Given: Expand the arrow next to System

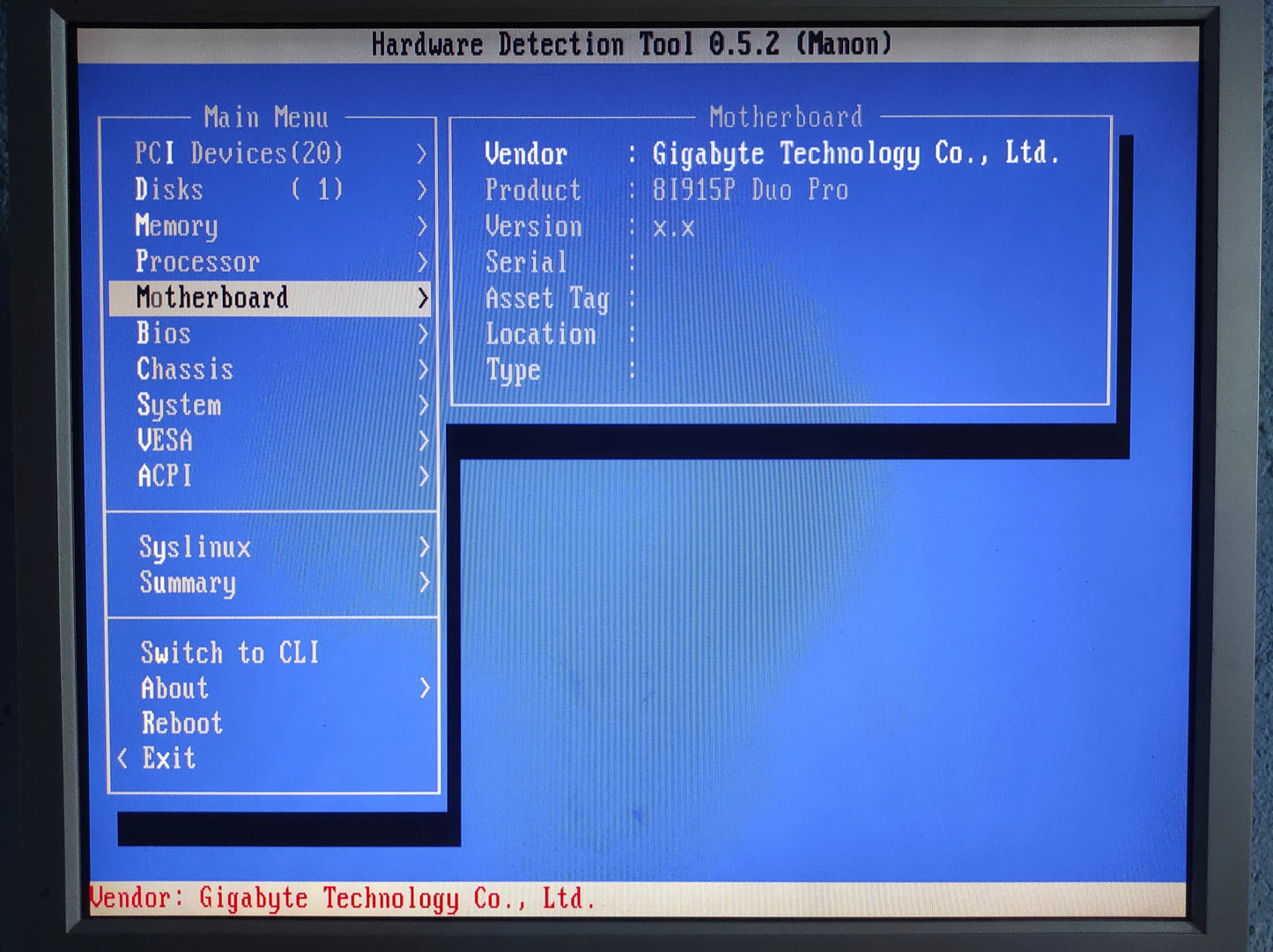Looking at the screenshot, I should pos(423,405).
